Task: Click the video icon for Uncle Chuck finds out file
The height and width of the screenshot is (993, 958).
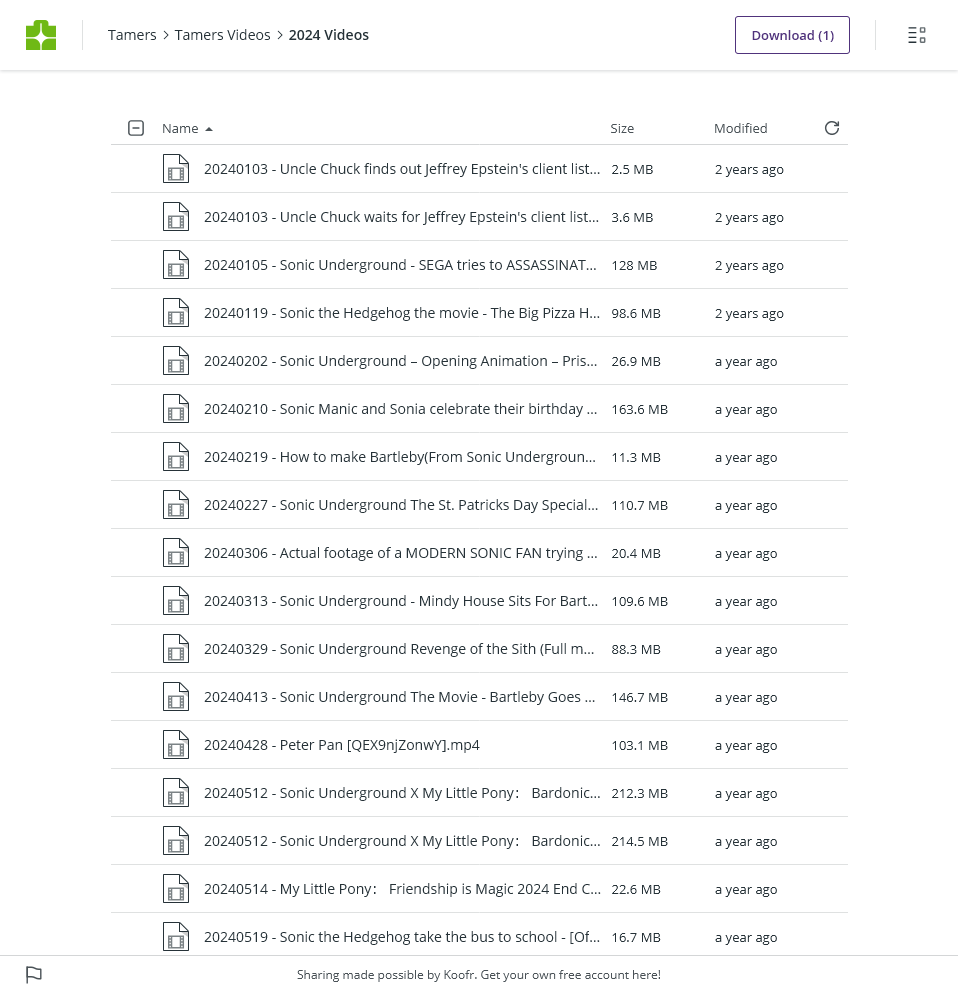Action: [x=176, y=169]
